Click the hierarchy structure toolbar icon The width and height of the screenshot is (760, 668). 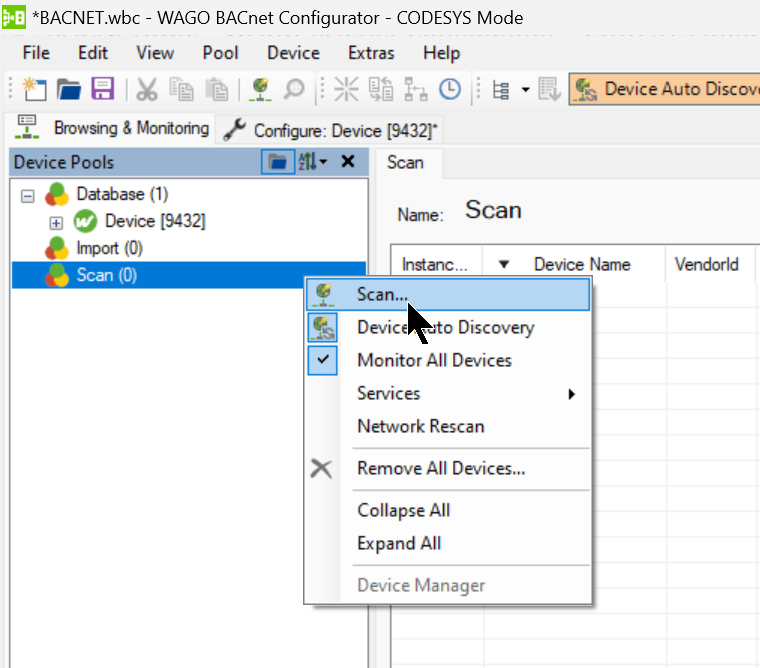[x=415, y=89]
